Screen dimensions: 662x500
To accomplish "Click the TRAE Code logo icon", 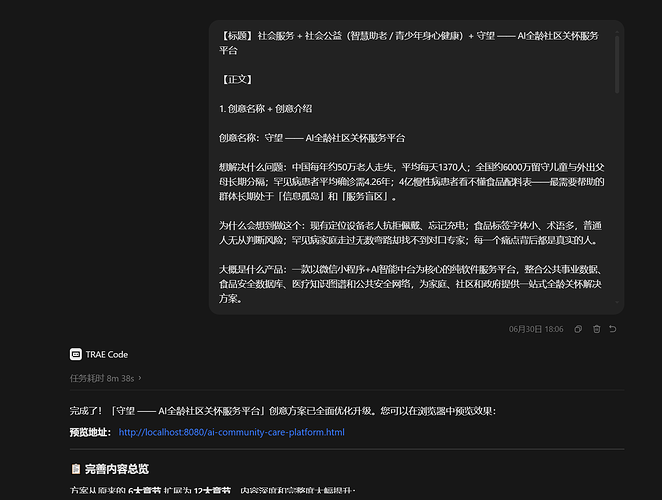I will click(76, 354).
